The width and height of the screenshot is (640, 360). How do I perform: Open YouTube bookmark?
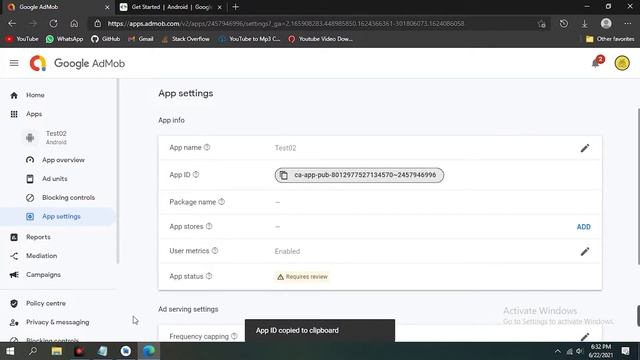22,39
